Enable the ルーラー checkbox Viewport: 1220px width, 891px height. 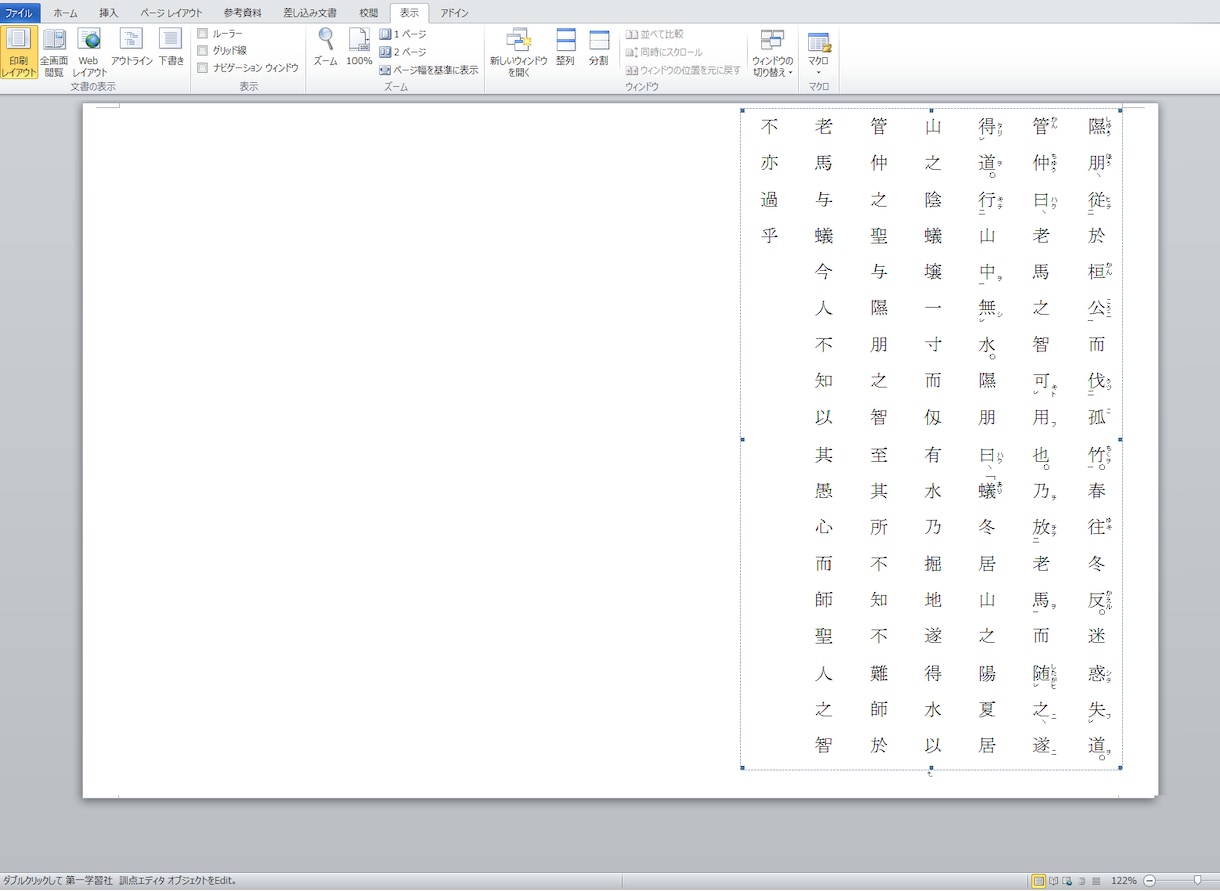click(203, 34)
